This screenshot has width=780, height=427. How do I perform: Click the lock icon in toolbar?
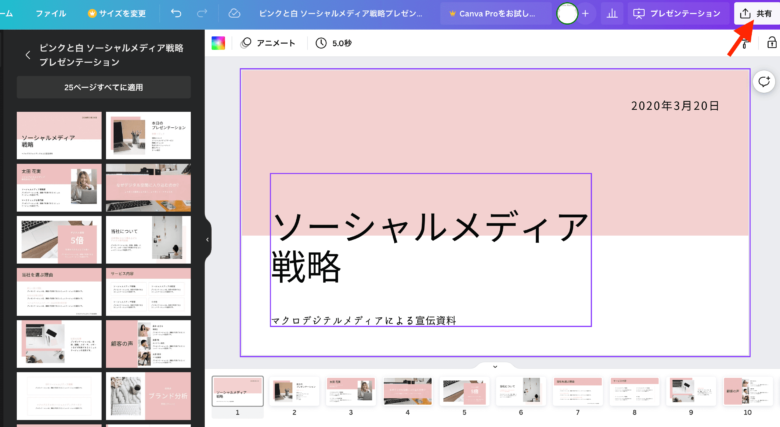772,43
